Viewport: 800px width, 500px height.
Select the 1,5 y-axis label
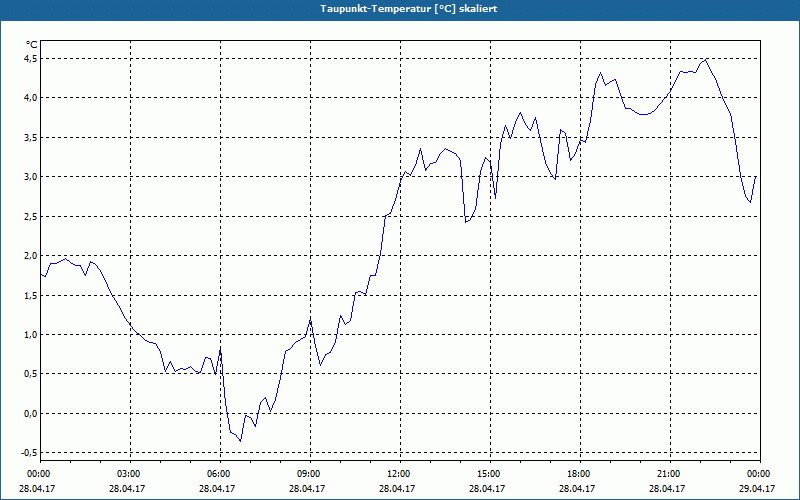[31, 295]
